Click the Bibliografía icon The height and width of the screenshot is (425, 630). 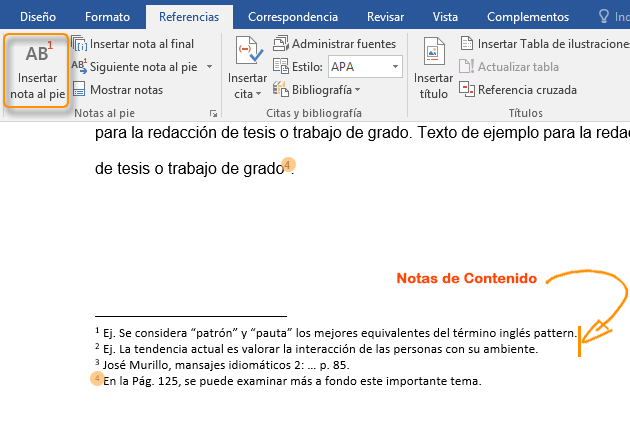(281, 89)
